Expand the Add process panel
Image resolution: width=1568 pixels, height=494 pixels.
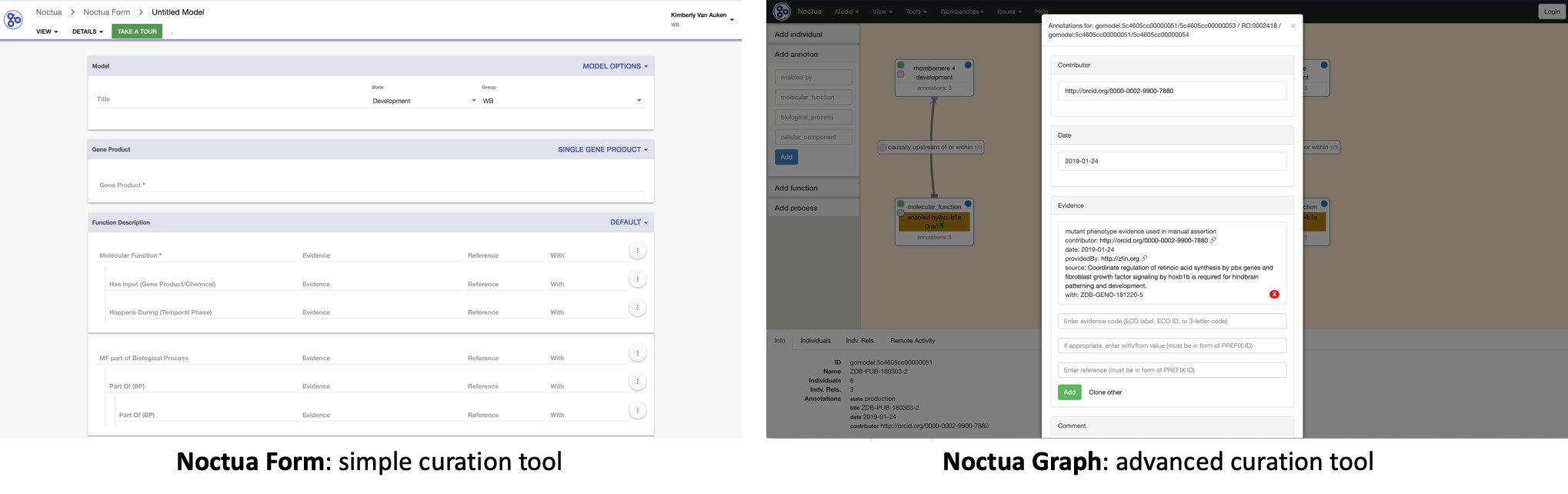coord(813,208)
